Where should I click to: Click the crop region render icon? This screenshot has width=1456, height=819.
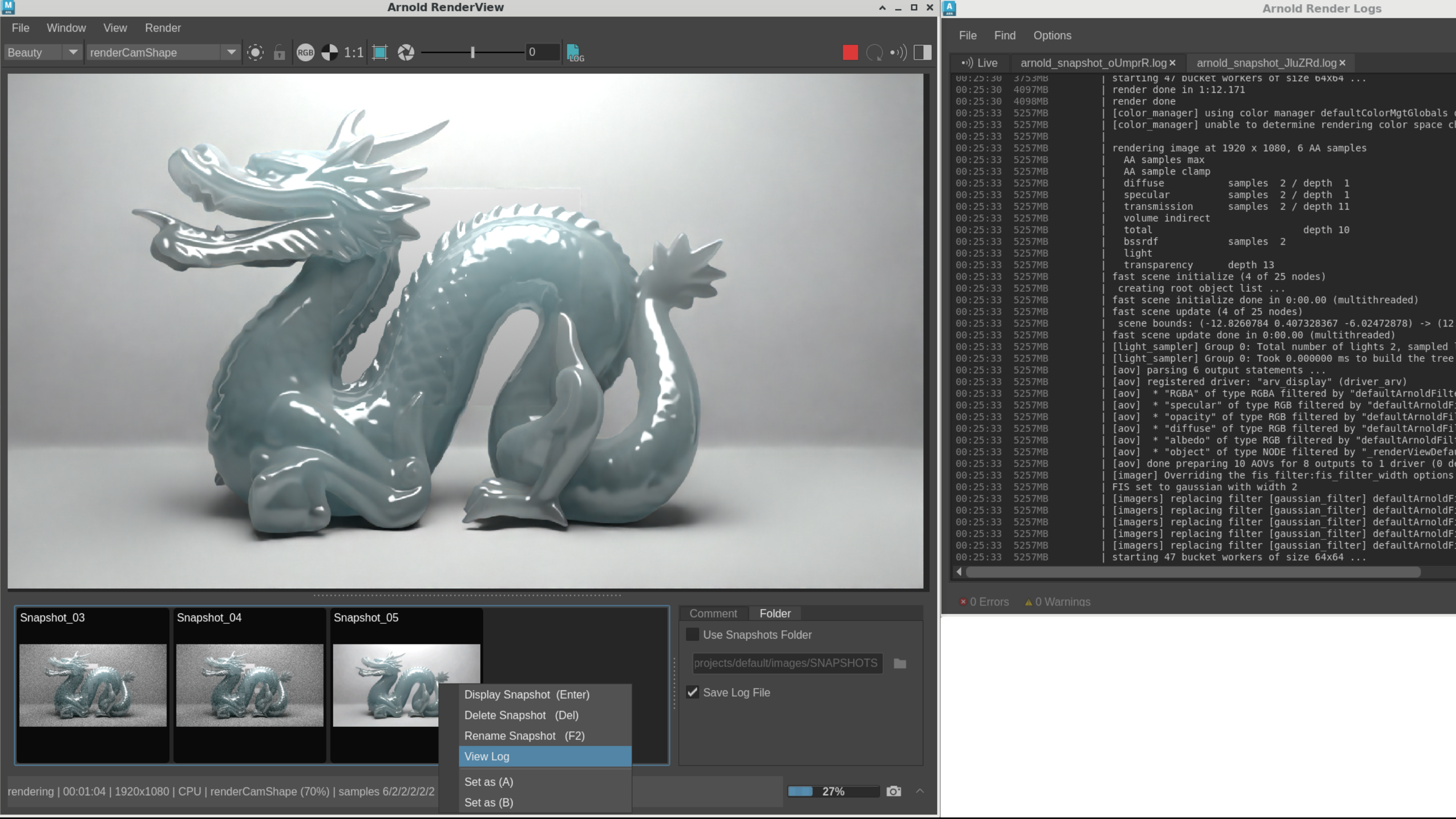click(x=255, y=53)
